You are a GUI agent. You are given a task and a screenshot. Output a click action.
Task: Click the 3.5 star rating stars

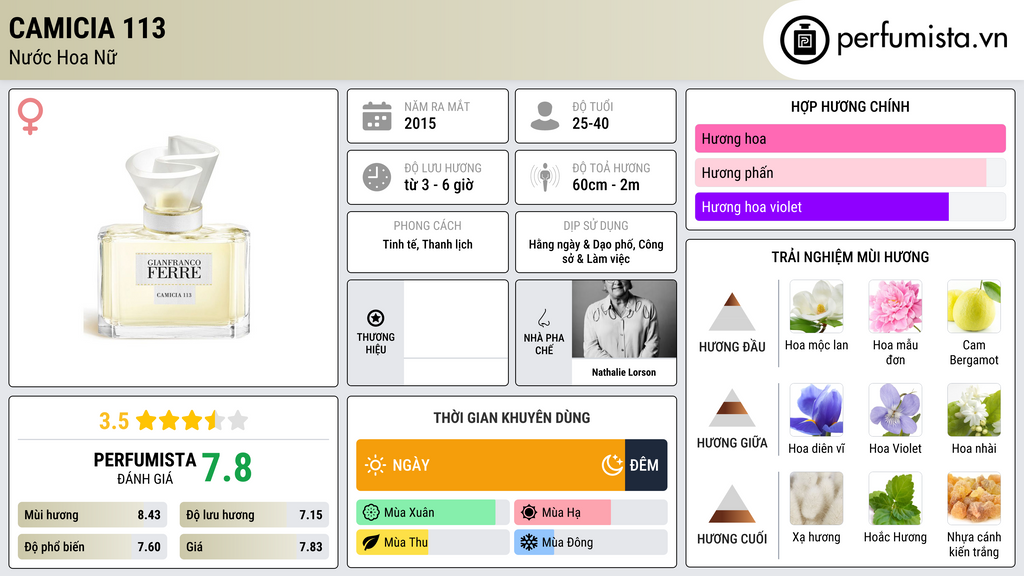pyautogui.click(x=192, y=420)
